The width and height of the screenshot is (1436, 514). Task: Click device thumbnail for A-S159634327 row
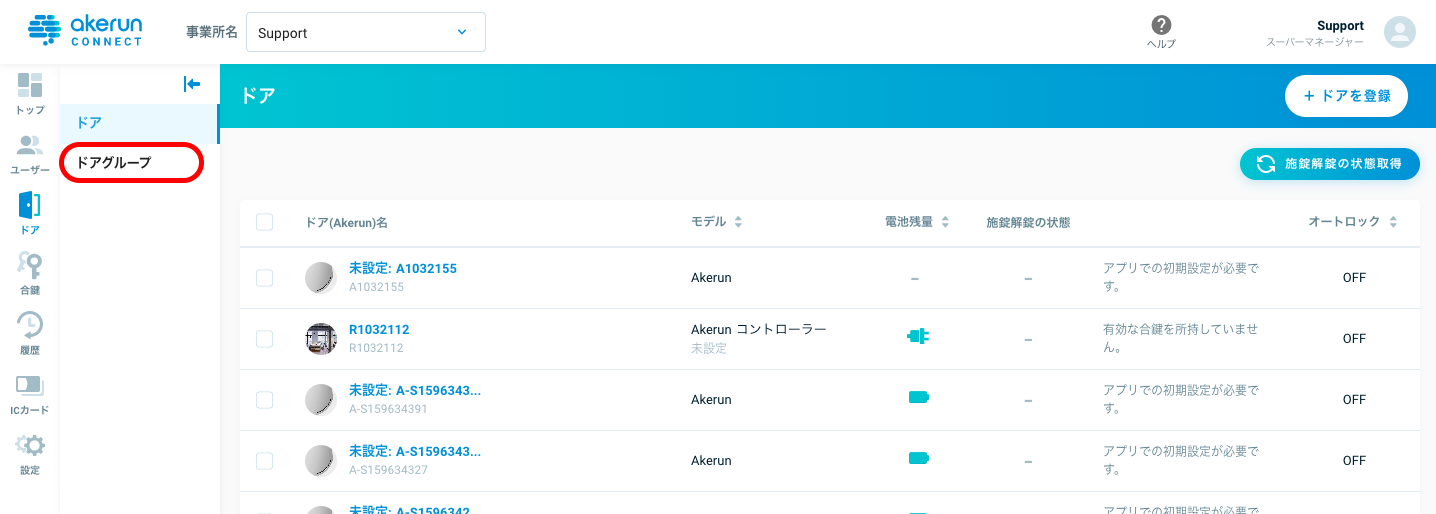tap(321, 460)
